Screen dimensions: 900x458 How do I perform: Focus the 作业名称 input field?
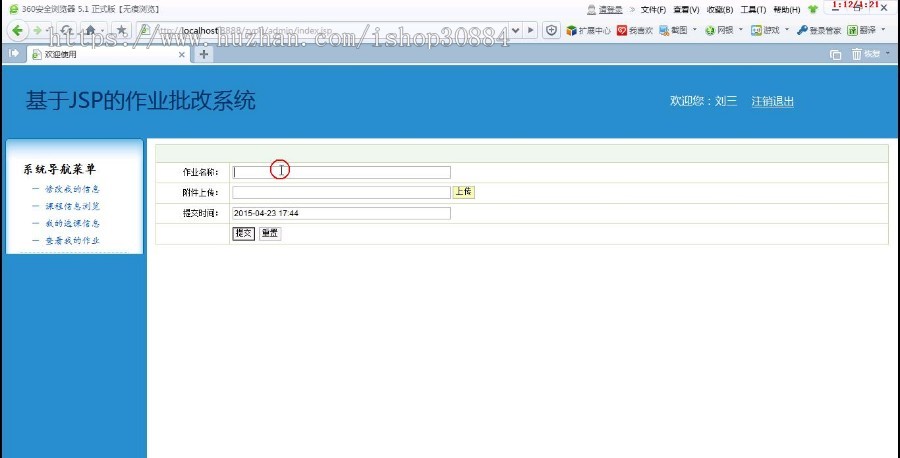click(342, 172)
